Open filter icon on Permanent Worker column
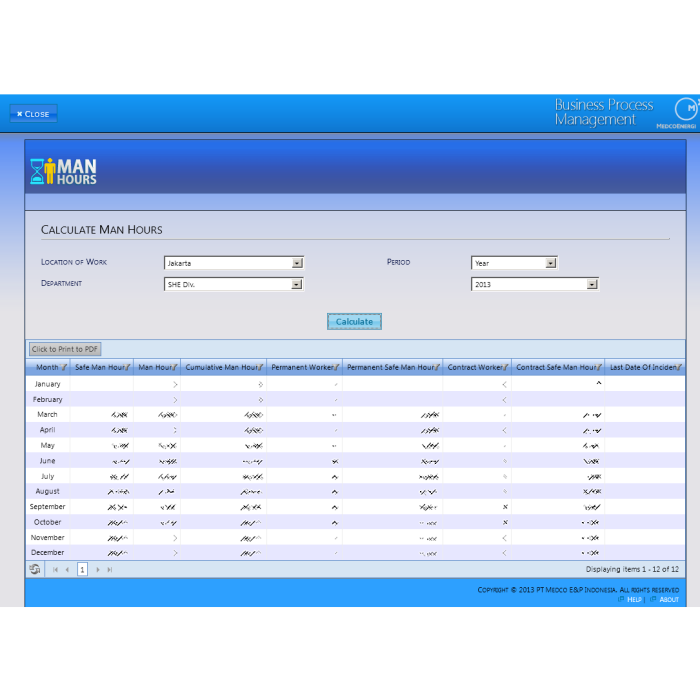700x700 pixels. coord(337,368)
